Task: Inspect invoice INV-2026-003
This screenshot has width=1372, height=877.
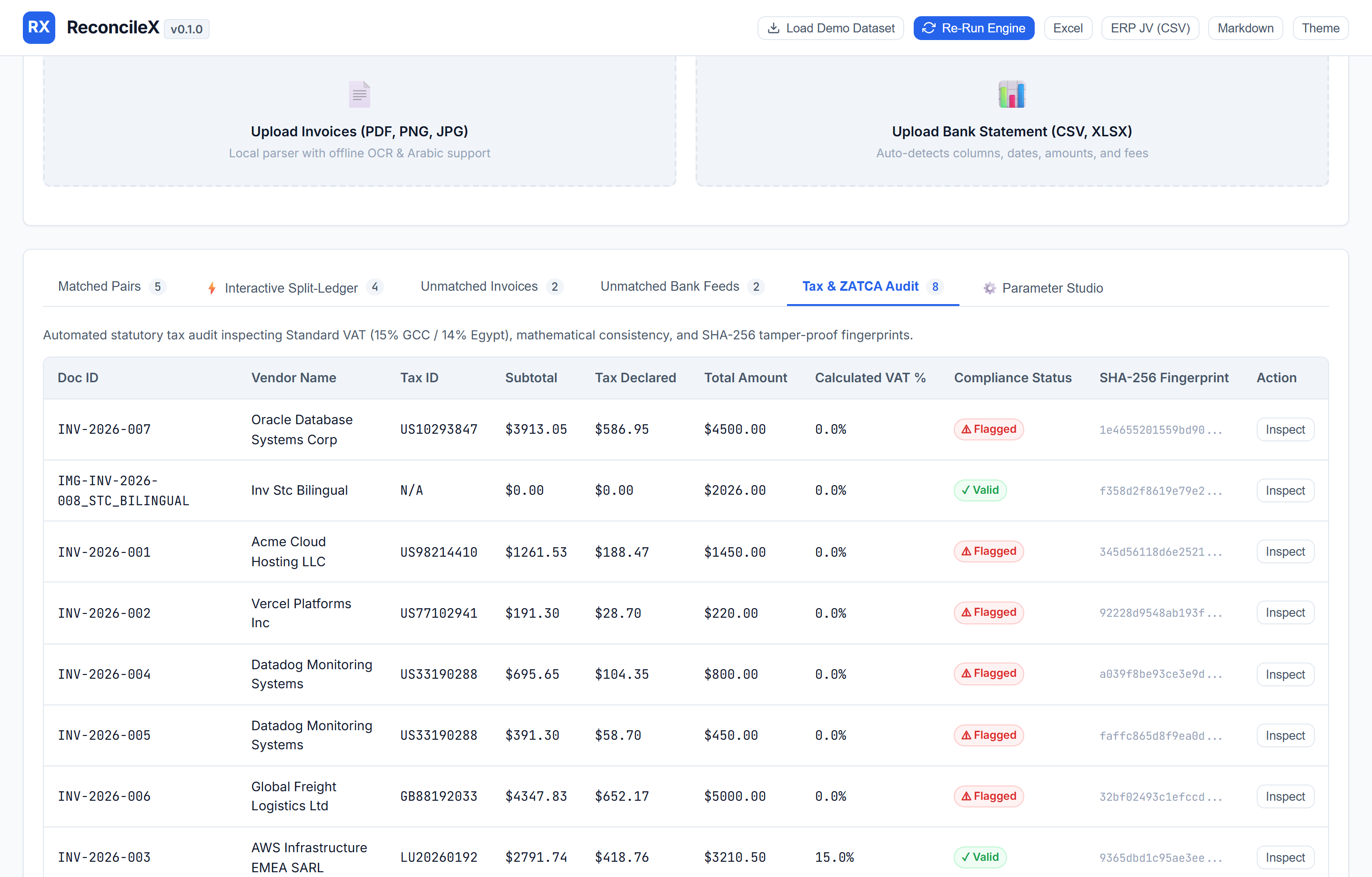Action: click(x=1285, y=857)
